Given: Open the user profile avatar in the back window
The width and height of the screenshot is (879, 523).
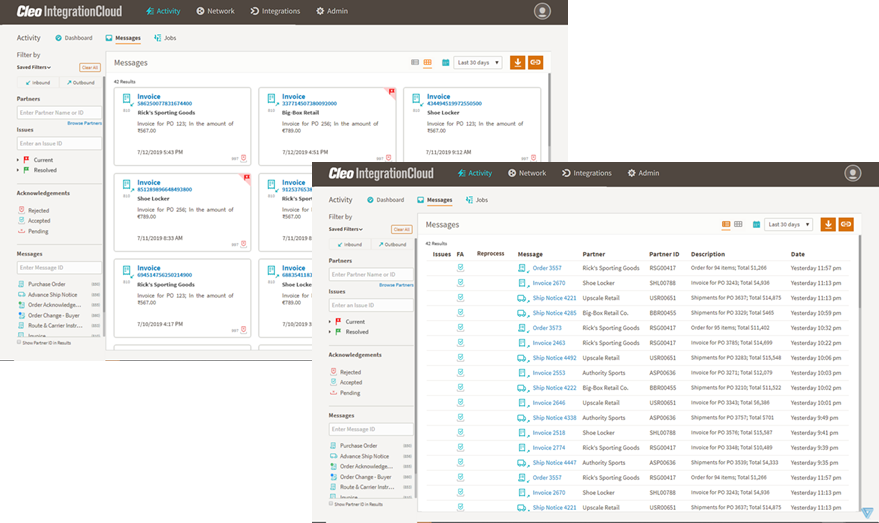Looking at the screenshot, I should click(x=542, y=11).
